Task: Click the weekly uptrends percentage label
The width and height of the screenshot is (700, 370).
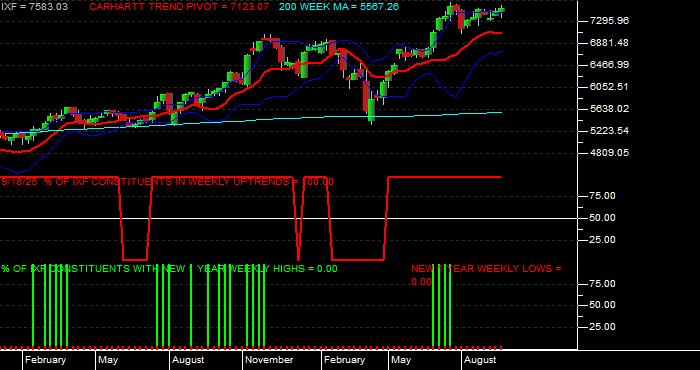Action: click(167, 182)
